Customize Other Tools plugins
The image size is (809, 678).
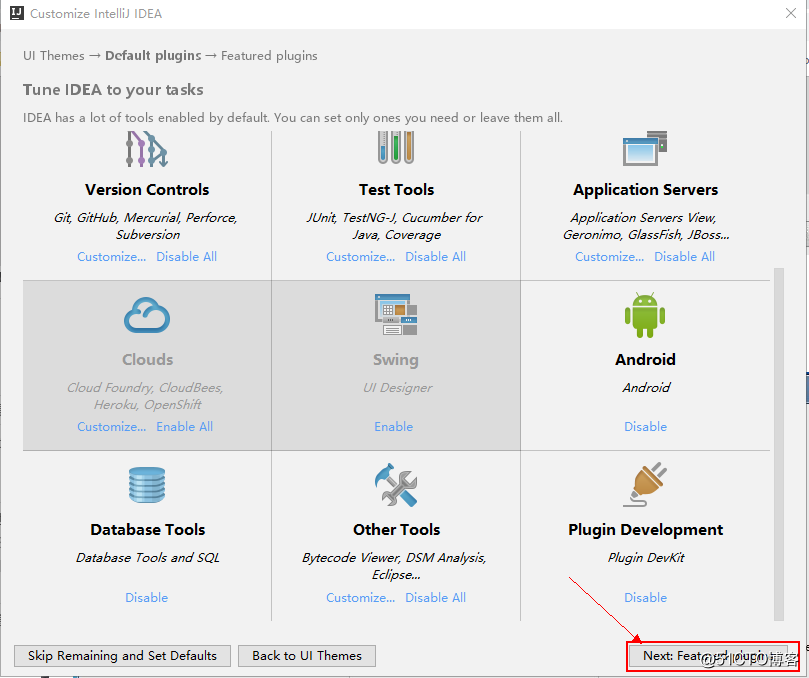(360, 598)
